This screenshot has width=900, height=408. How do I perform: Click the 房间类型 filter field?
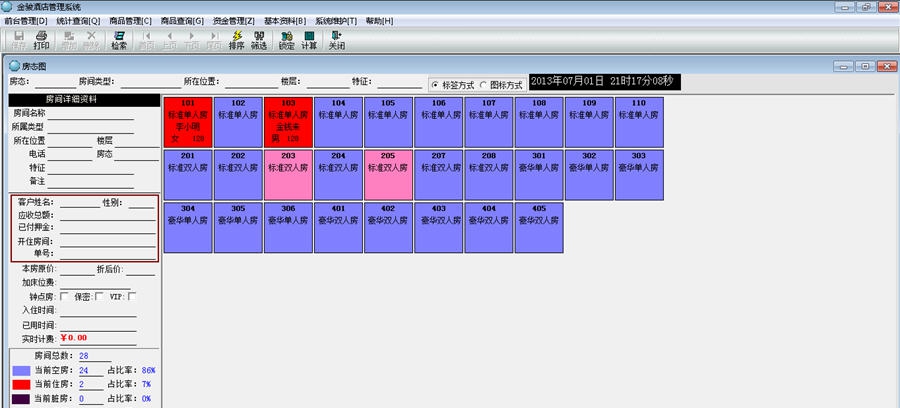(x=149, y=82)
